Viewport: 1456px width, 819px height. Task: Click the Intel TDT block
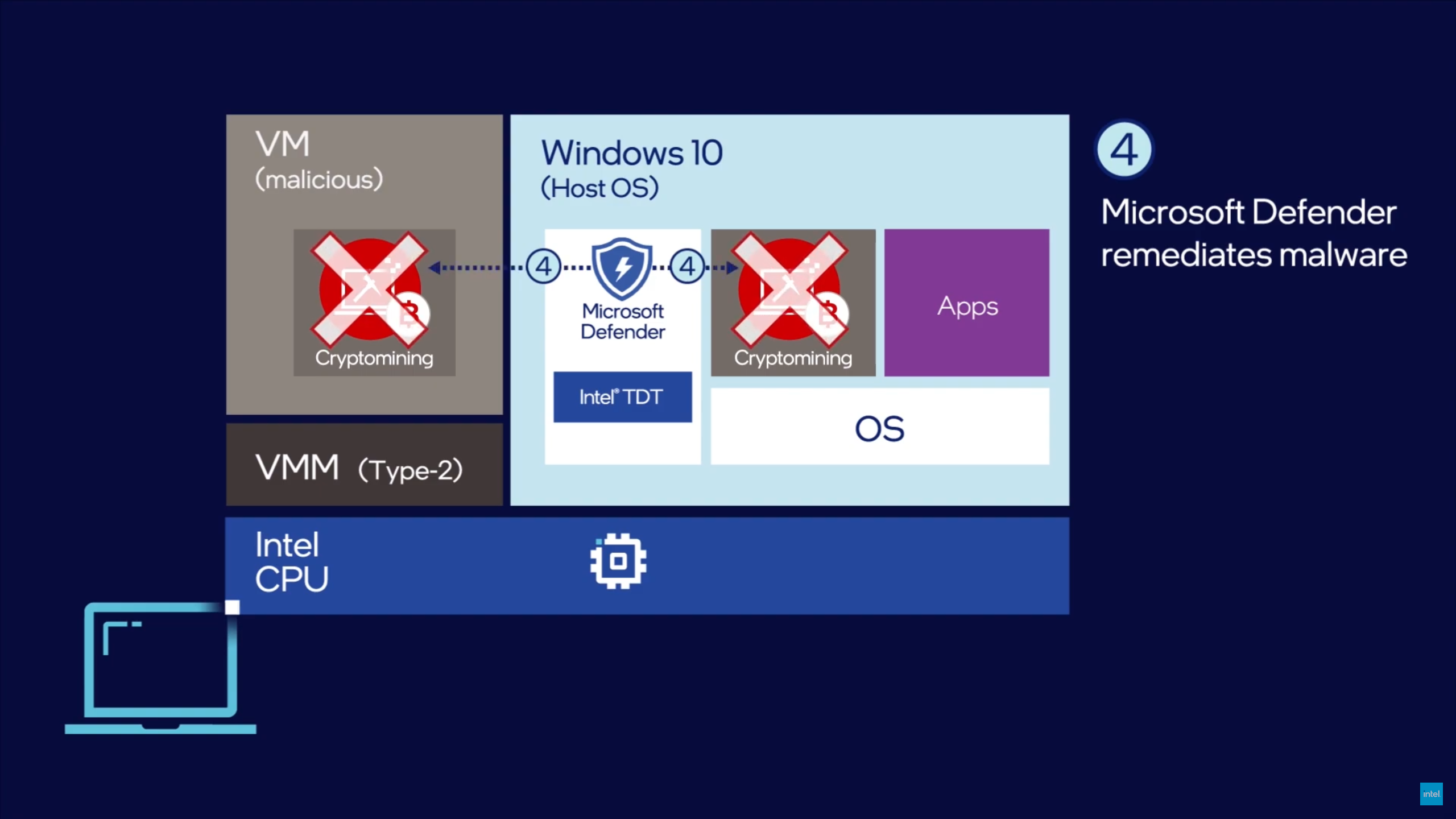coord(622,397)
